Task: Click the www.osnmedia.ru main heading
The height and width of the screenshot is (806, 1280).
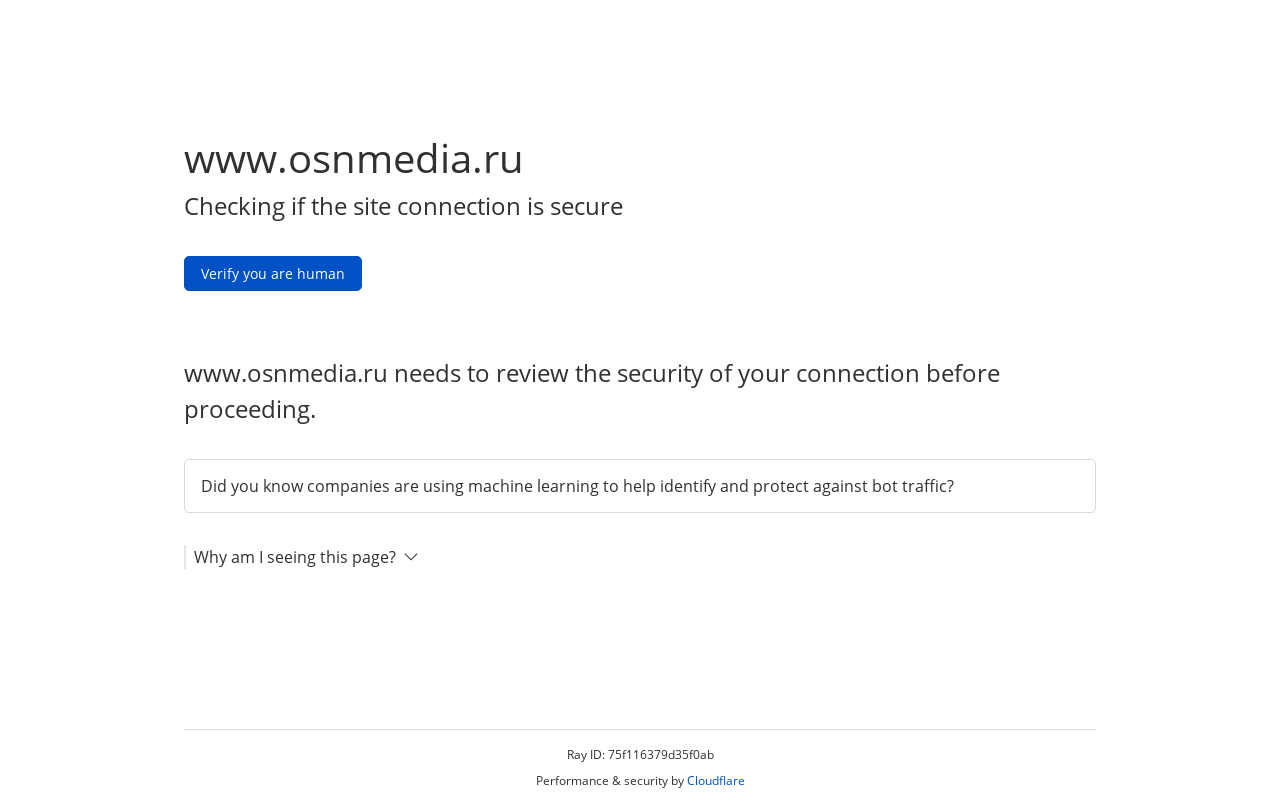Action: coord(353,159)
